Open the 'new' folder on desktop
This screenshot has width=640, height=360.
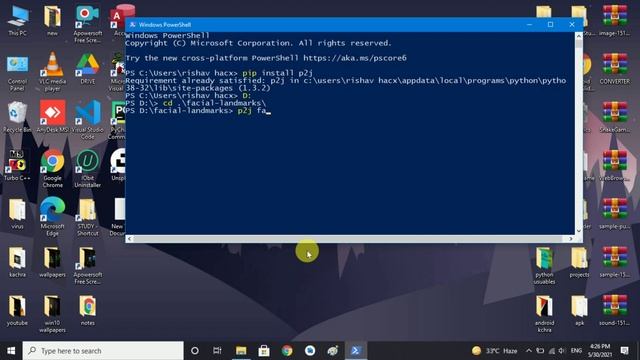[52, 21]
